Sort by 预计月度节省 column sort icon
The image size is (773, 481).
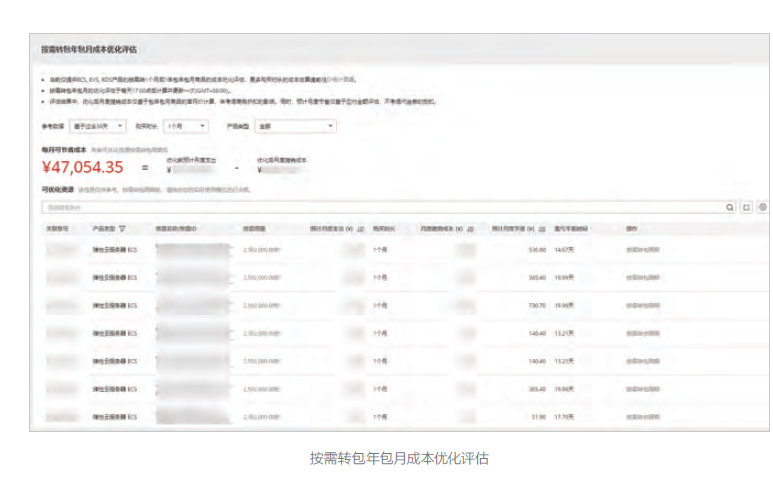click(542, 229)
